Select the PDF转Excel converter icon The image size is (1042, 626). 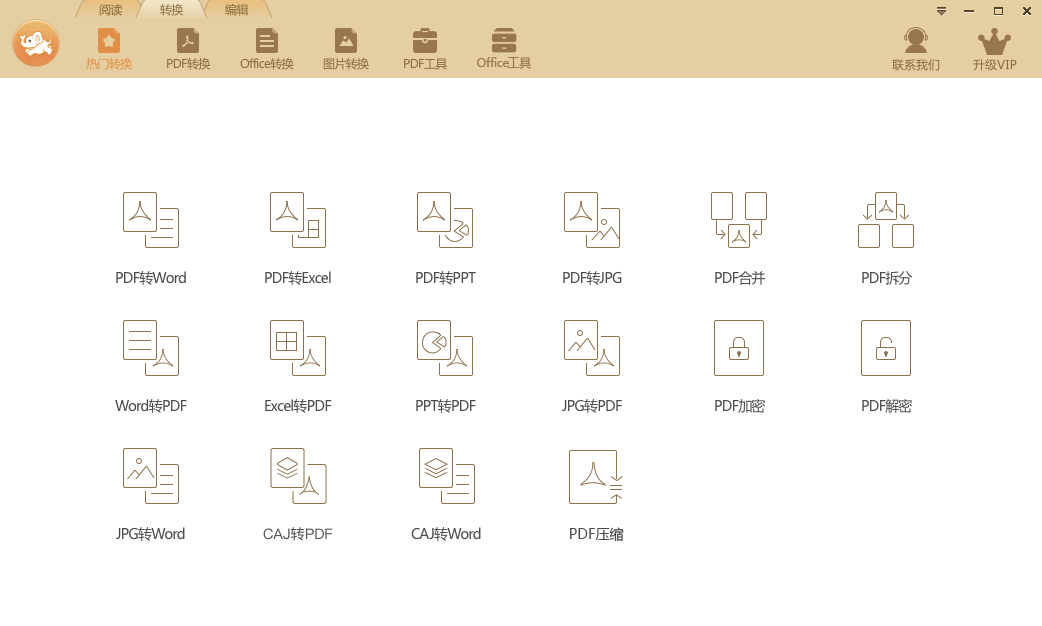tap(298, 220)
